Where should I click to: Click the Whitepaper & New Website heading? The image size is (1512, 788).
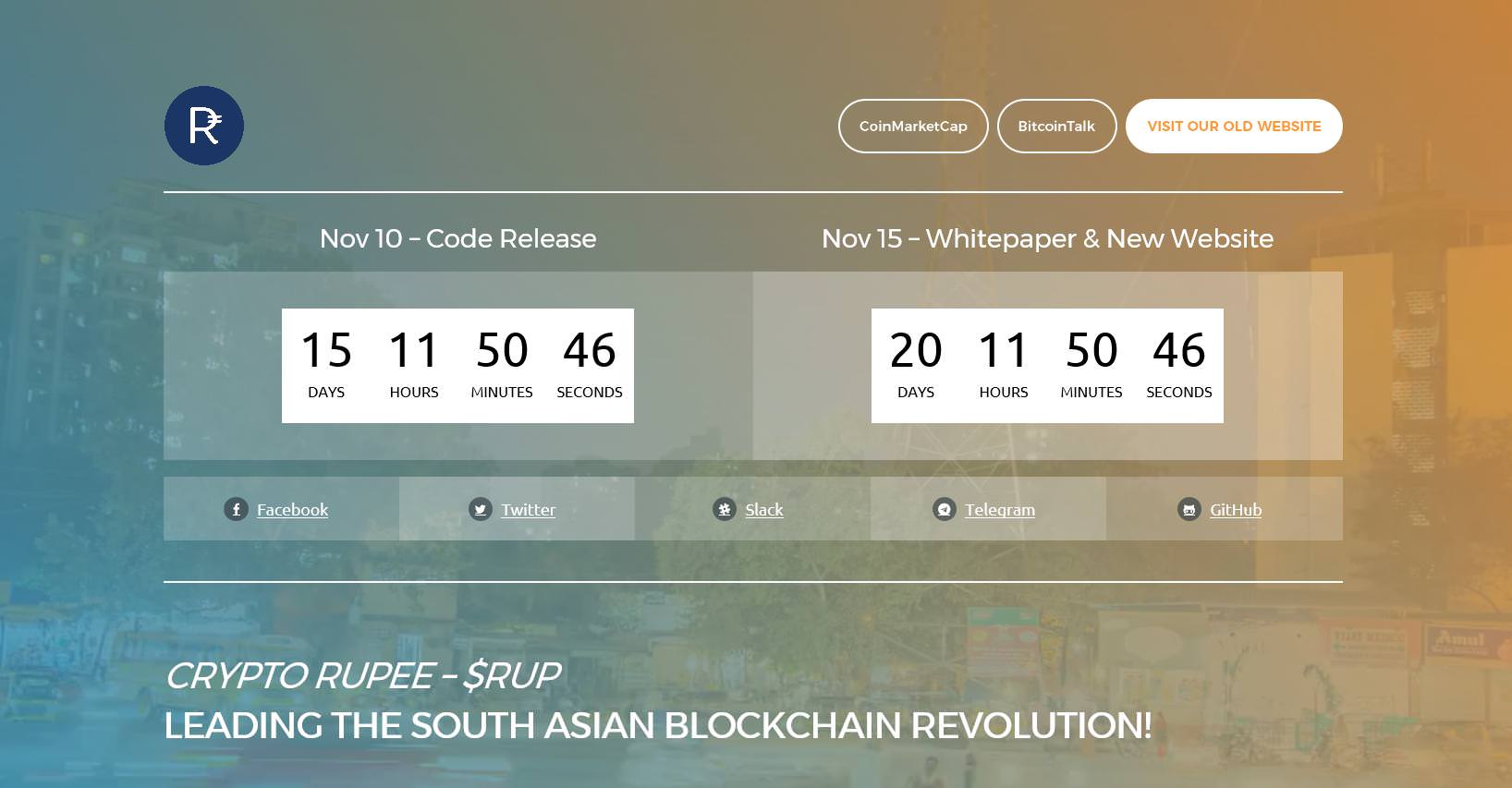pos(1047,238)
